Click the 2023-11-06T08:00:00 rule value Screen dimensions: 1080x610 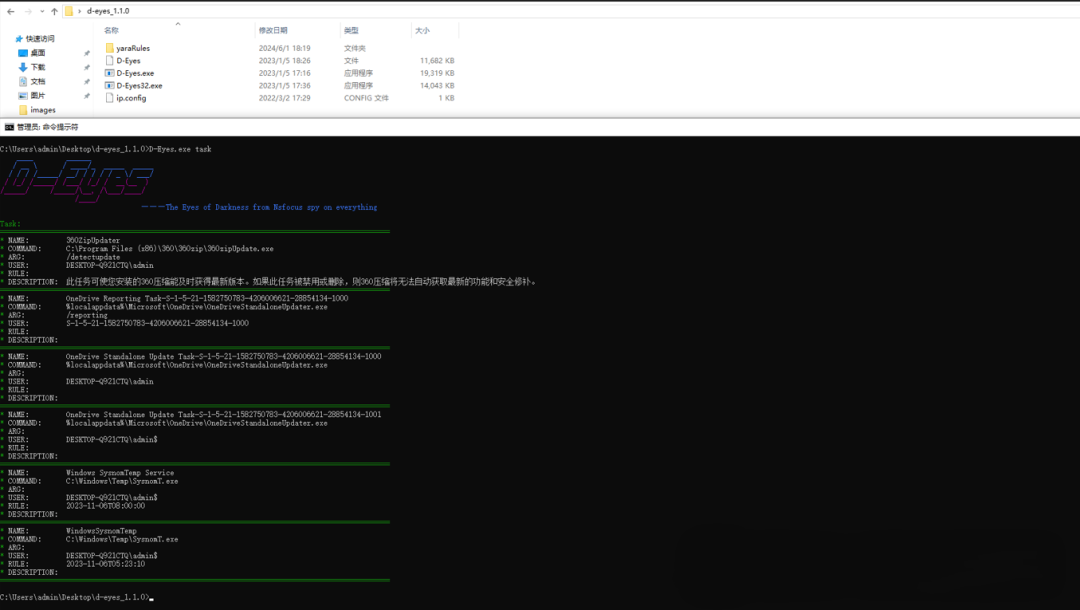105,505
